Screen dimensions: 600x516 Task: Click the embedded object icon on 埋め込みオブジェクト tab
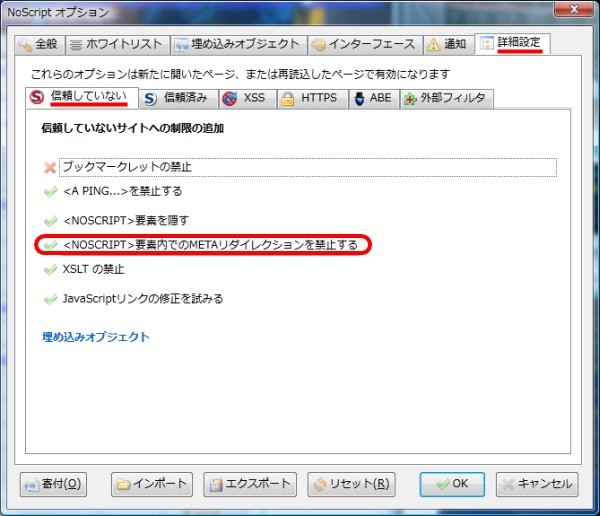(181, 45)
